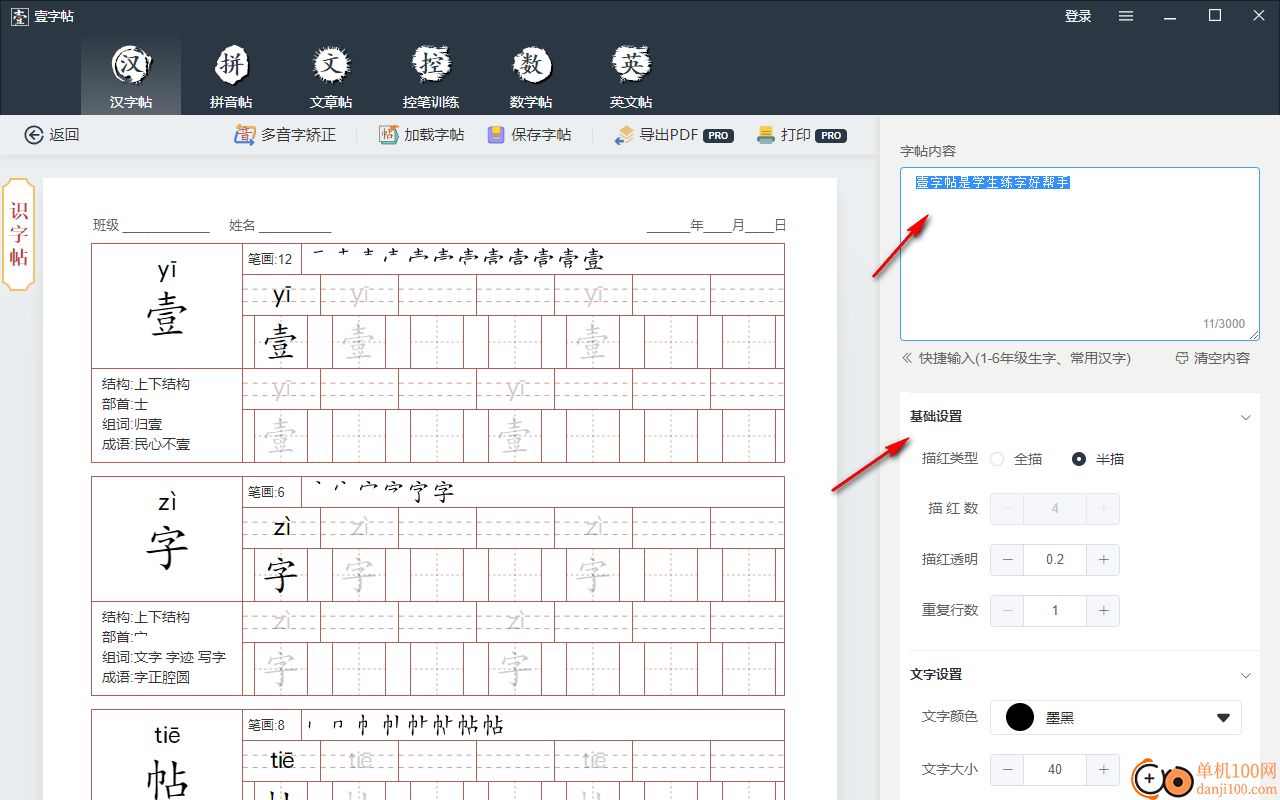The height and width of the screenshot is (800, 1280).
Task: Click the 重复行数 value field
Action: [1055, 610]
